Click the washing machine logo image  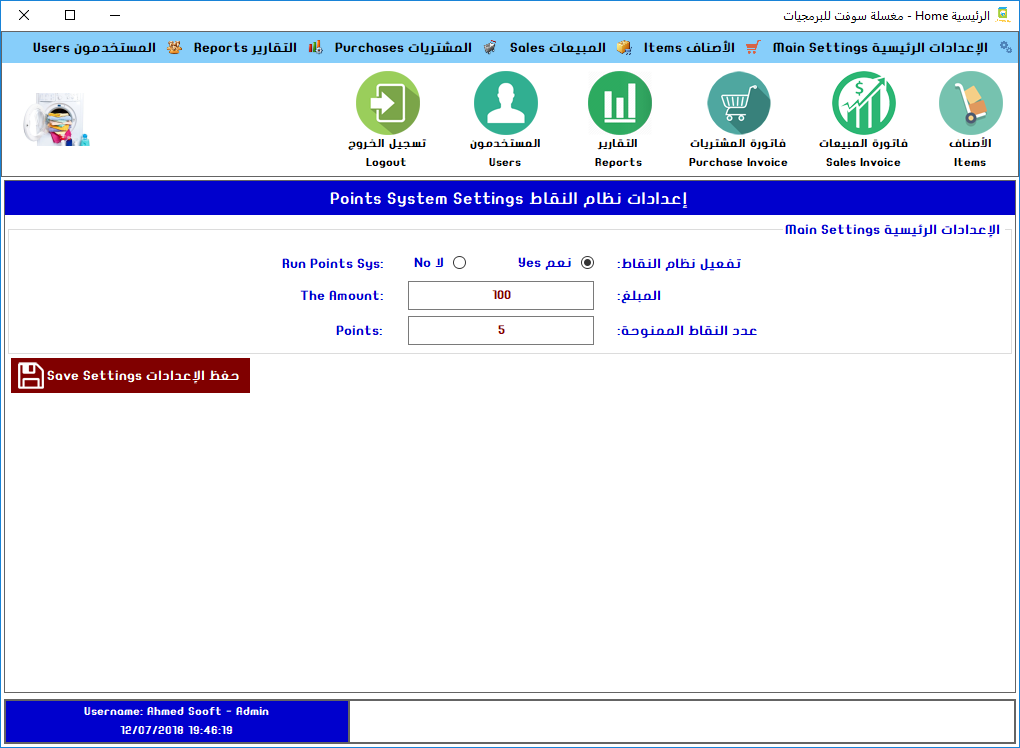coord(56,120)
